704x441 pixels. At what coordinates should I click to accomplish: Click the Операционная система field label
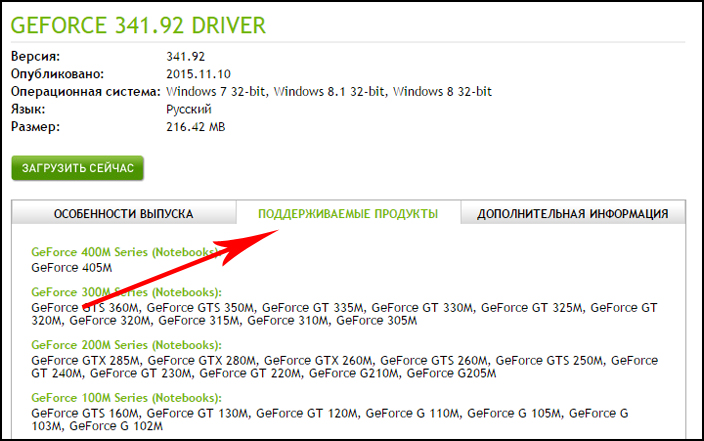pos(85,92)
